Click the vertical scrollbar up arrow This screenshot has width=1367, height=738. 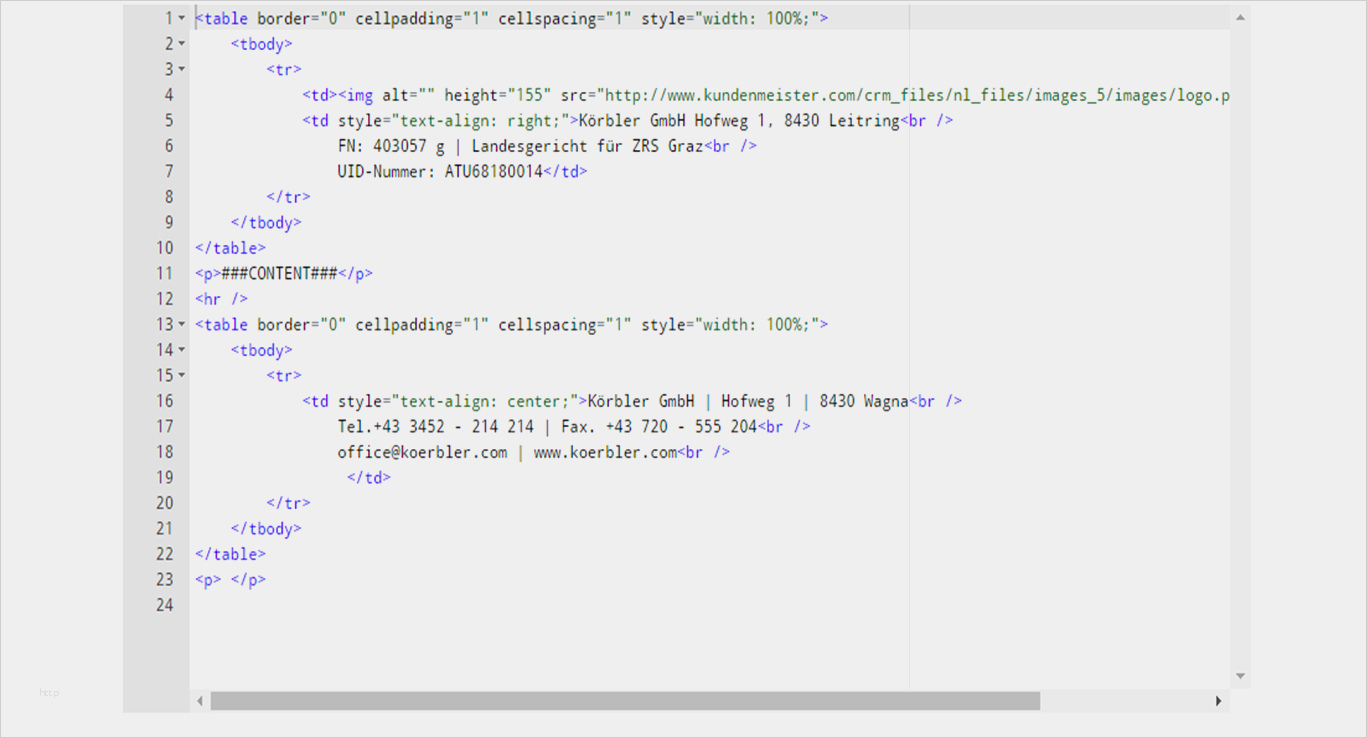tap(1240, 17)
